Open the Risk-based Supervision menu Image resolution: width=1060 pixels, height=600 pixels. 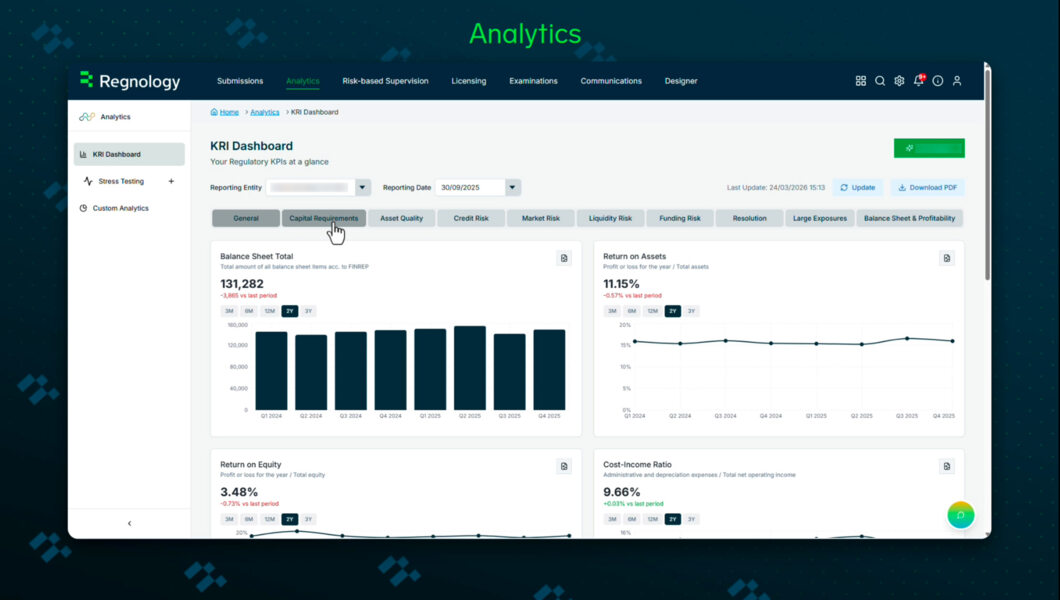[x=385, y=81]
